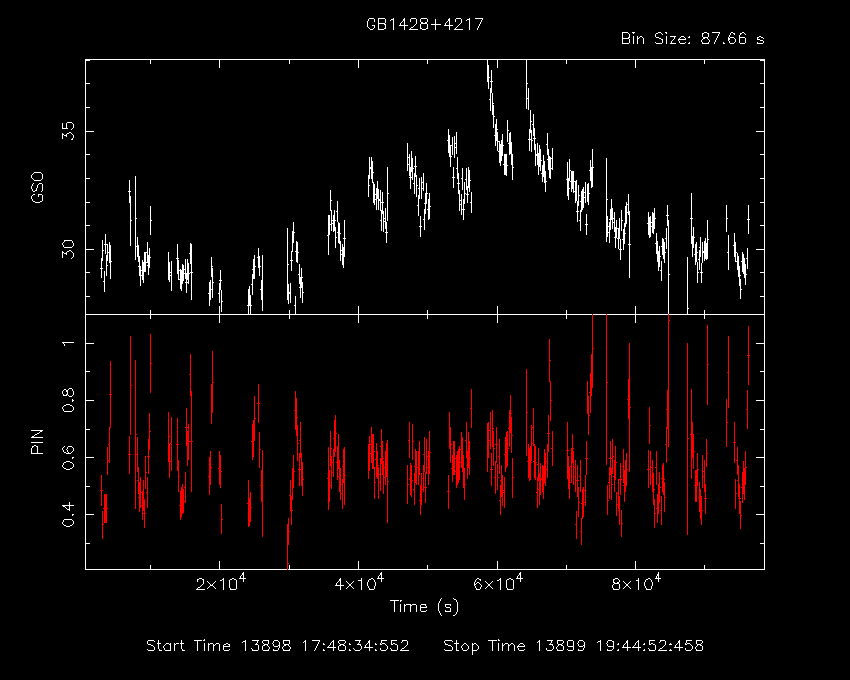Screen dimensions: 850x680
Task: Click the 0.4 tick label on PIN axis
Action: 68,514
